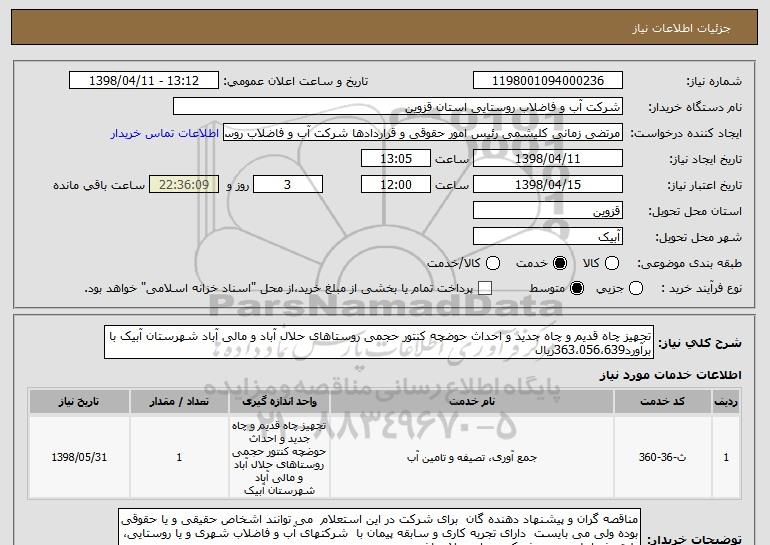Click the quantity cell showing 1
770x545 pixels.
pyautogui.click(x=179, y=458)
